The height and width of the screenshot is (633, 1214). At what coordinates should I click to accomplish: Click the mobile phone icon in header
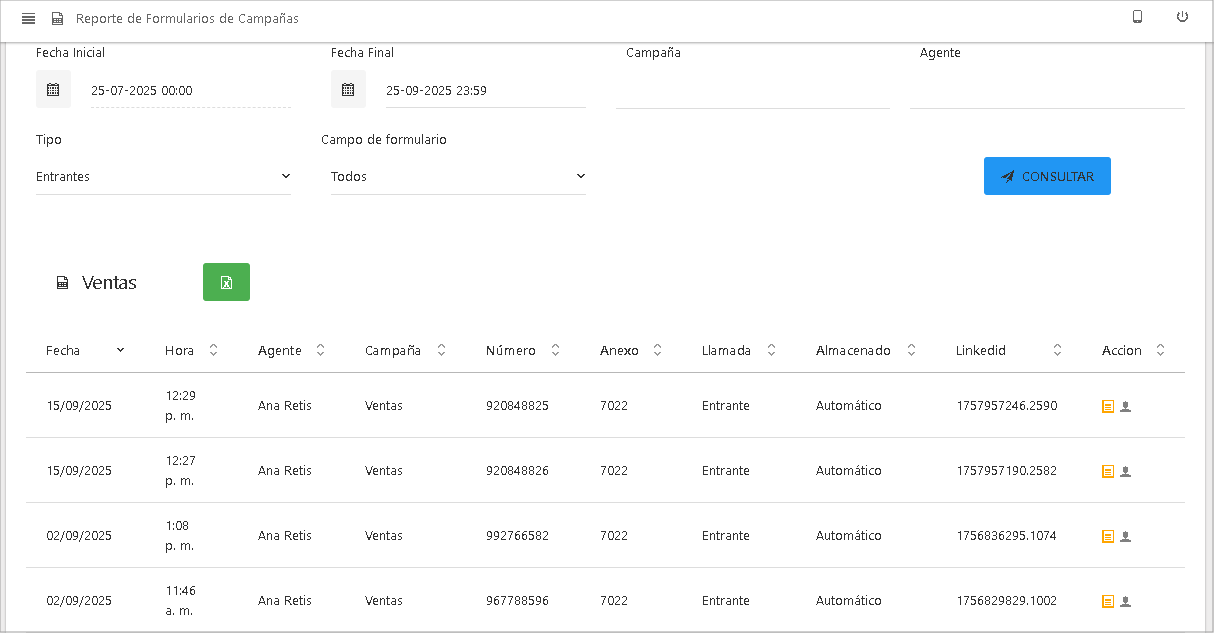1137,17
